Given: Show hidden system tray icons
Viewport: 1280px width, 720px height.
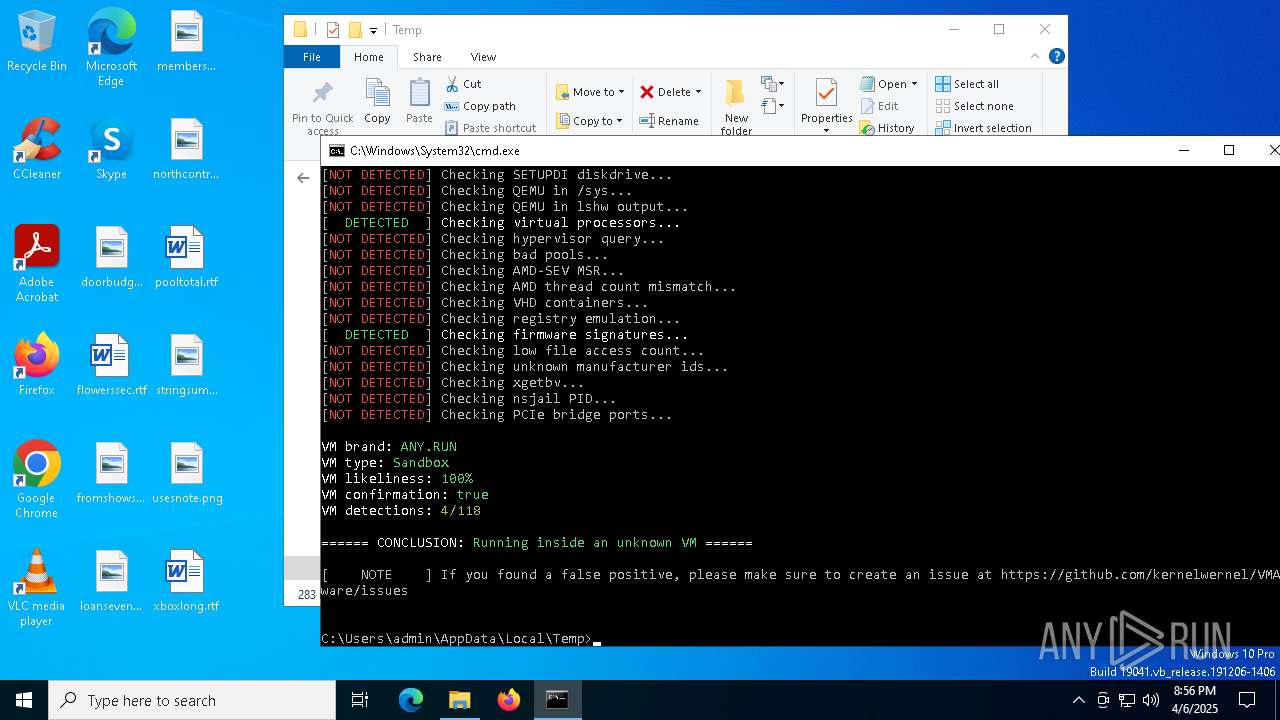Looking at the screenshot, I should [x=1078, y=700].
